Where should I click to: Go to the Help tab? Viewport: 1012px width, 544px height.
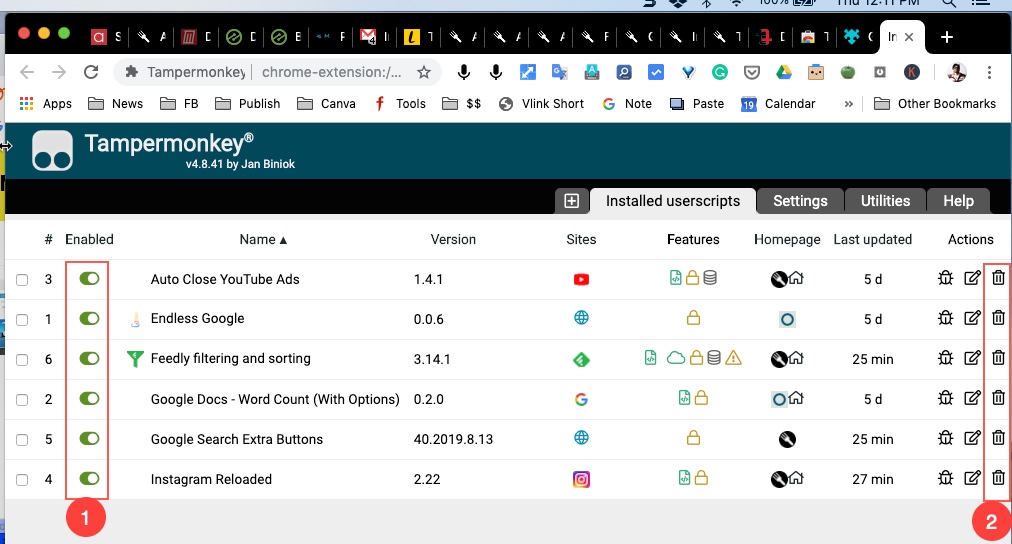tap(958, 201)
